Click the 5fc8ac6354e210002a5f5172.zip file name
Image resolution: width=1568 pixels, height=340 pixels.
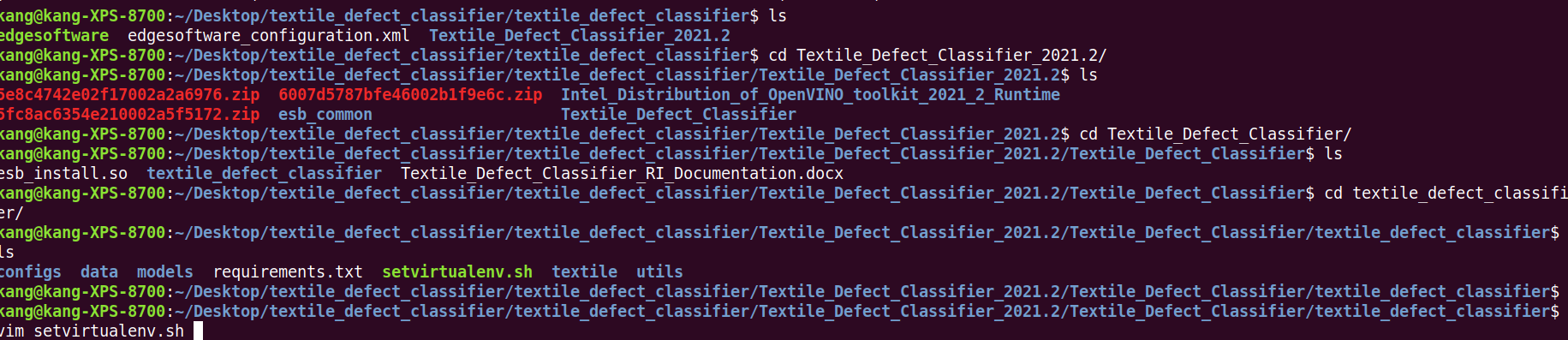tap(129, 115)
